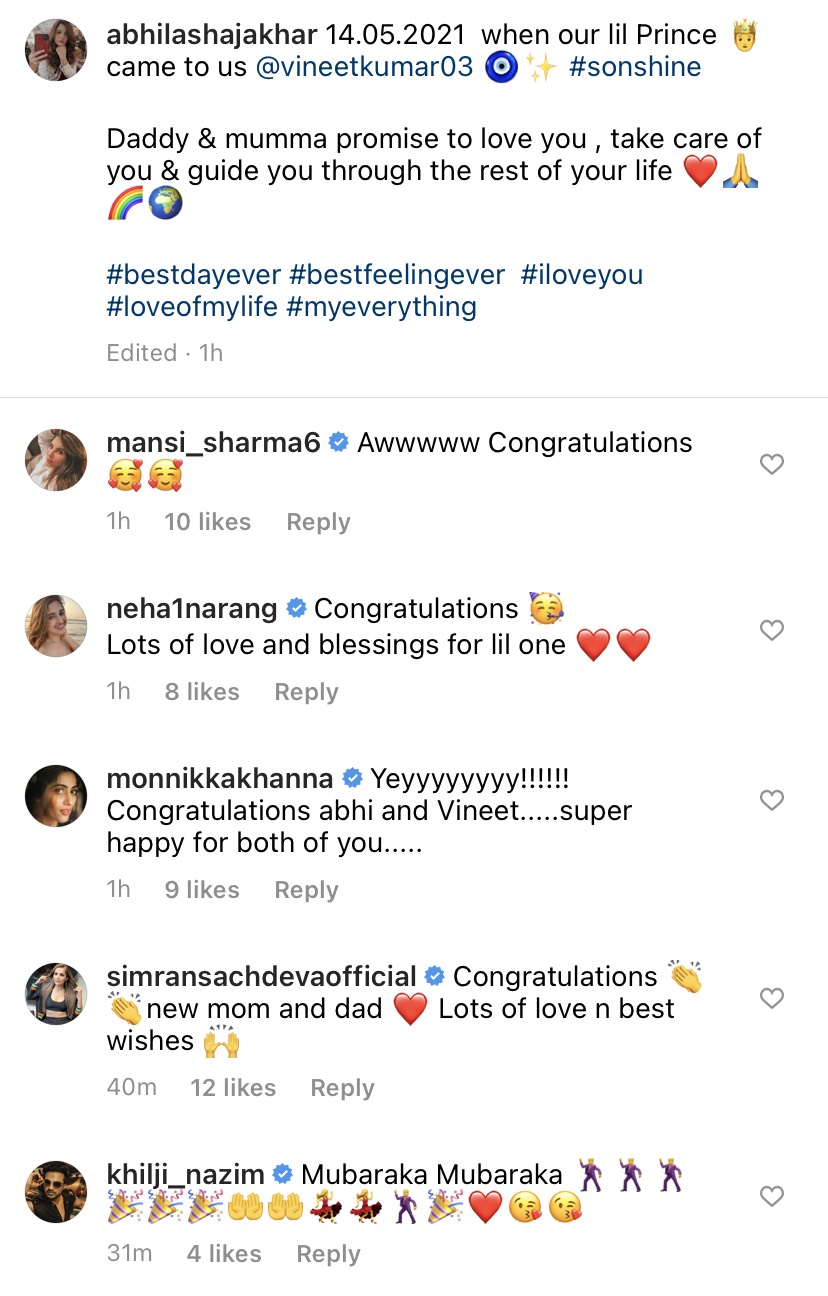This screenshot has width=828, height=1296.
Task: Like neha1narang's comment with the heart
Action: 771,630
